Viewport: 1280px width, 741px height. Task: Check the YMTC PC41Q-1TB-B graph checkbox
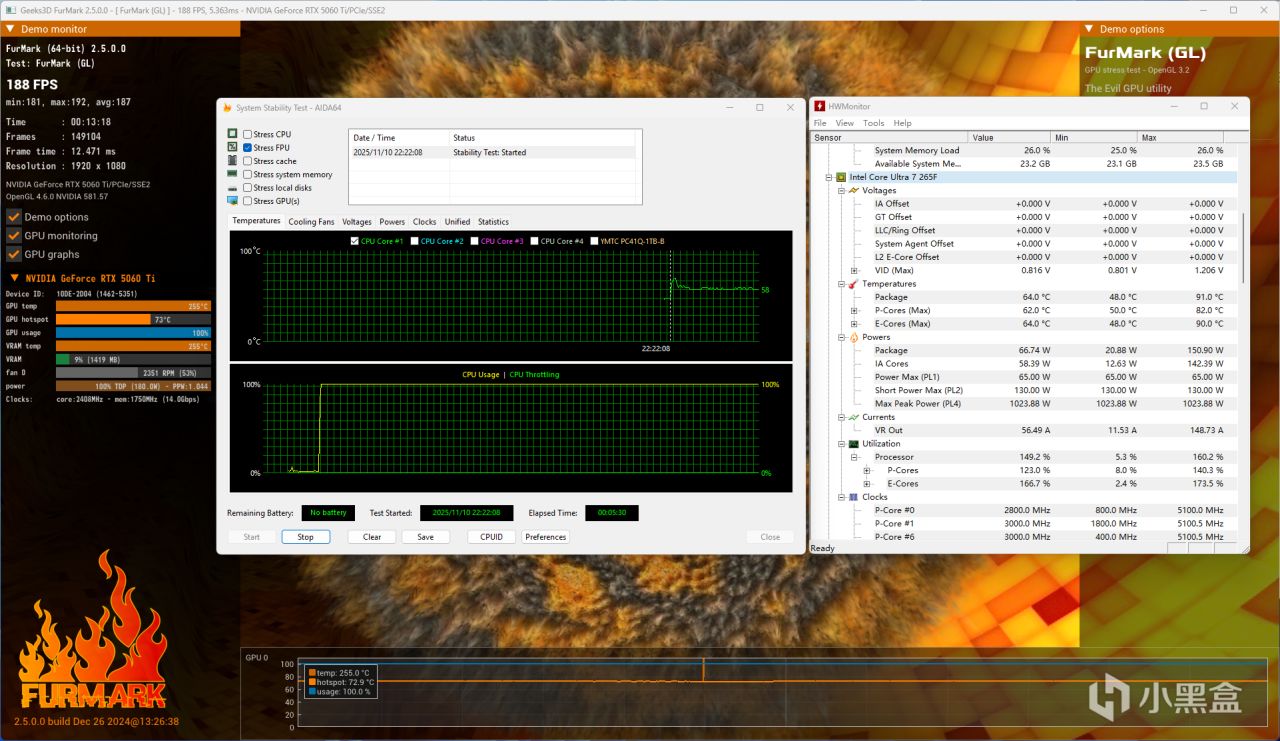click(595, 241)
